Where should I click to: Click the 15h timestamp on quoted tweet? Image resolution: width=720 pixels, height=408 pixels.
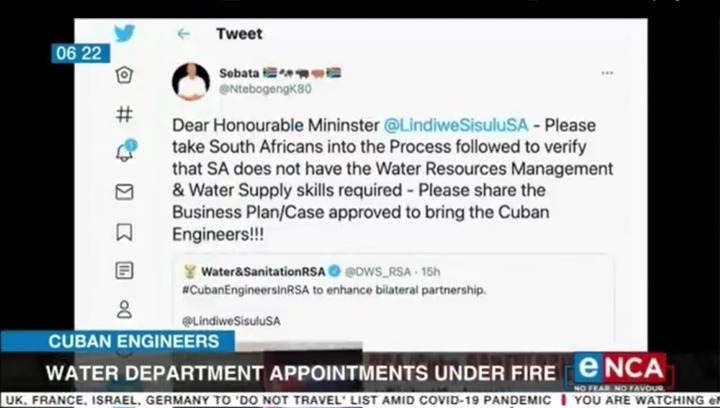[x=431, y=272]
